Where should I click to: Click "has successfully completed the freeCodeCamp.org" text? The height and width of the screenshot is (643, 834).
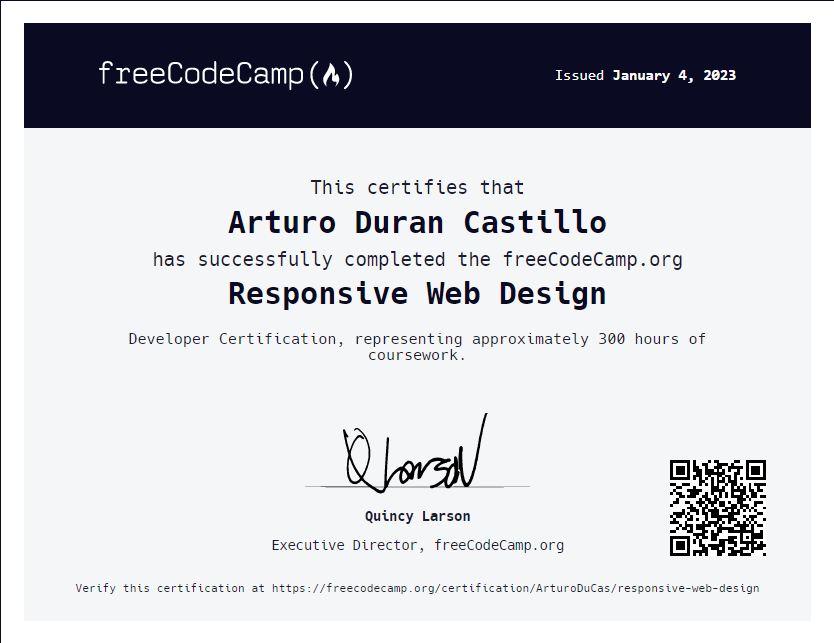click(418, 260)
